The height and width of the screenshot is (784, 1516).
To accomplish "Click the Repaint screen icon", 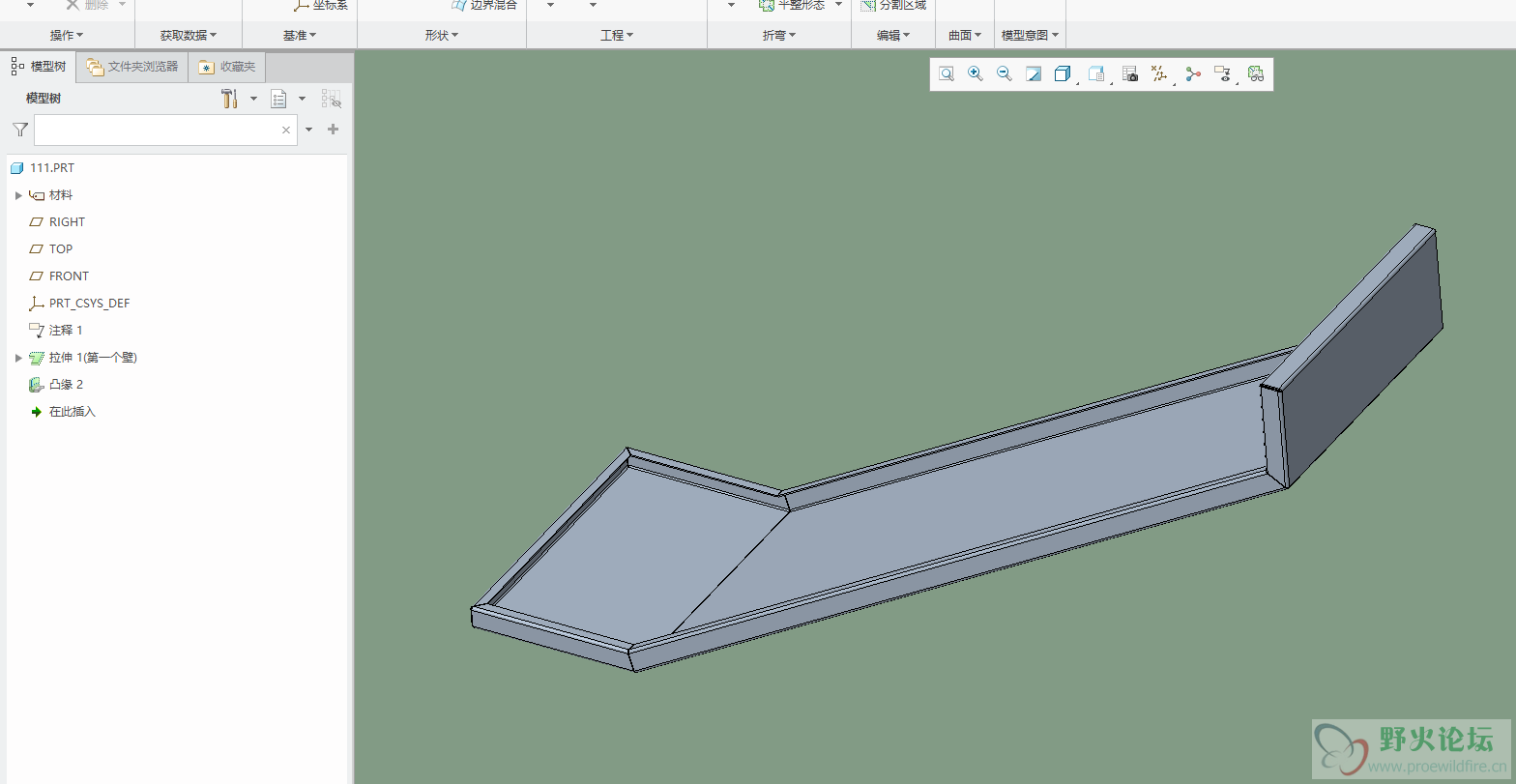I will coord(1034,74).
